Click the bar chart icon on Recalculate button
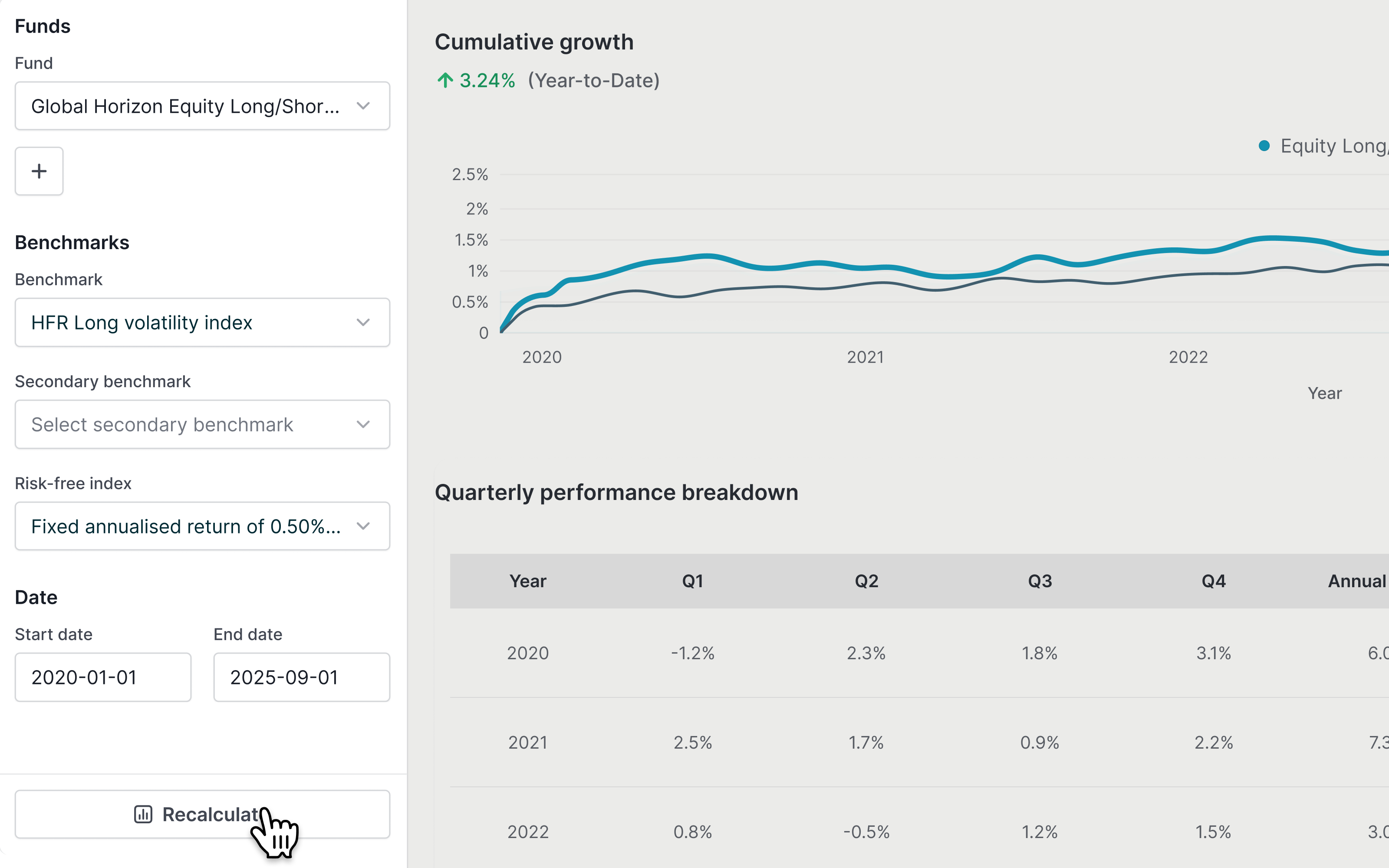This screenshot has width=1389, height=868. click(x=143, y=814)
